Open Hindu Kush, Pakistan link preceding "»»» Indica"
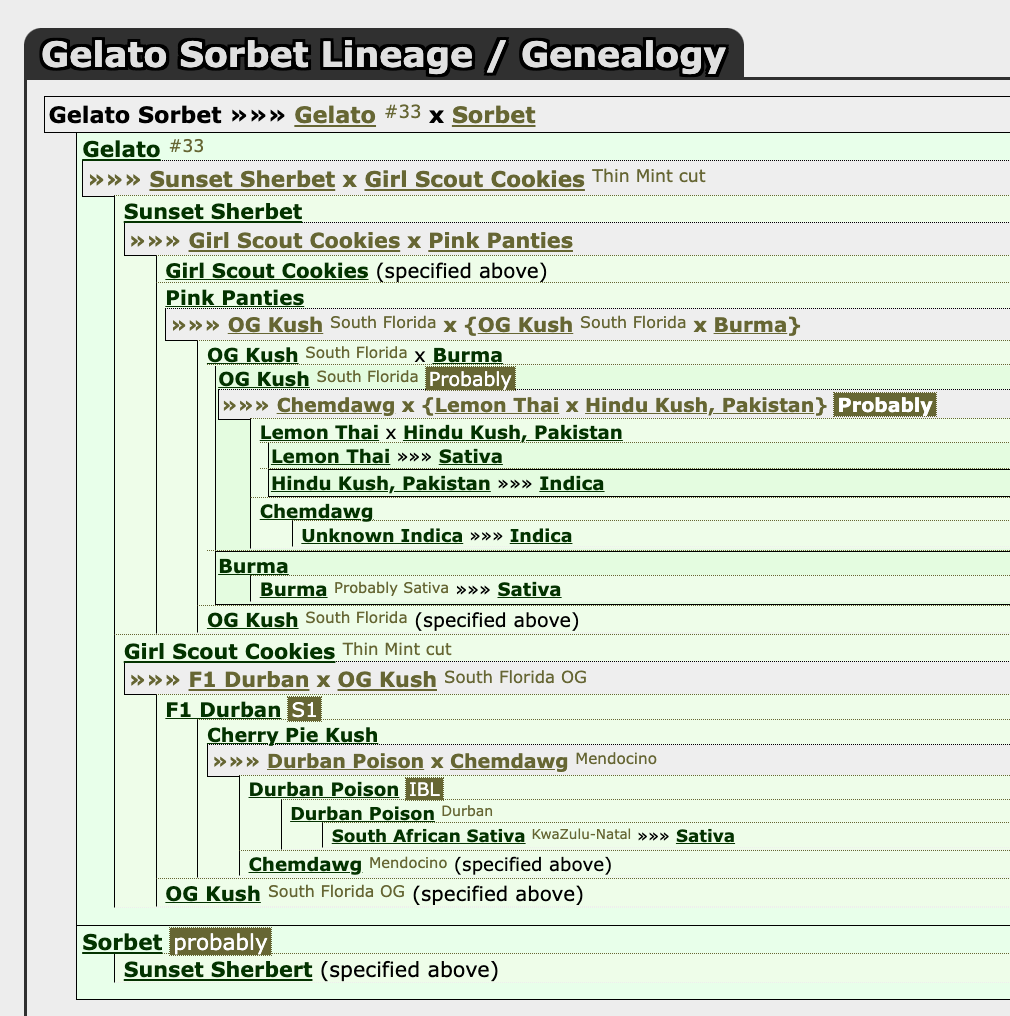The image size is (1010, 1016). click(x=381, y=483)
